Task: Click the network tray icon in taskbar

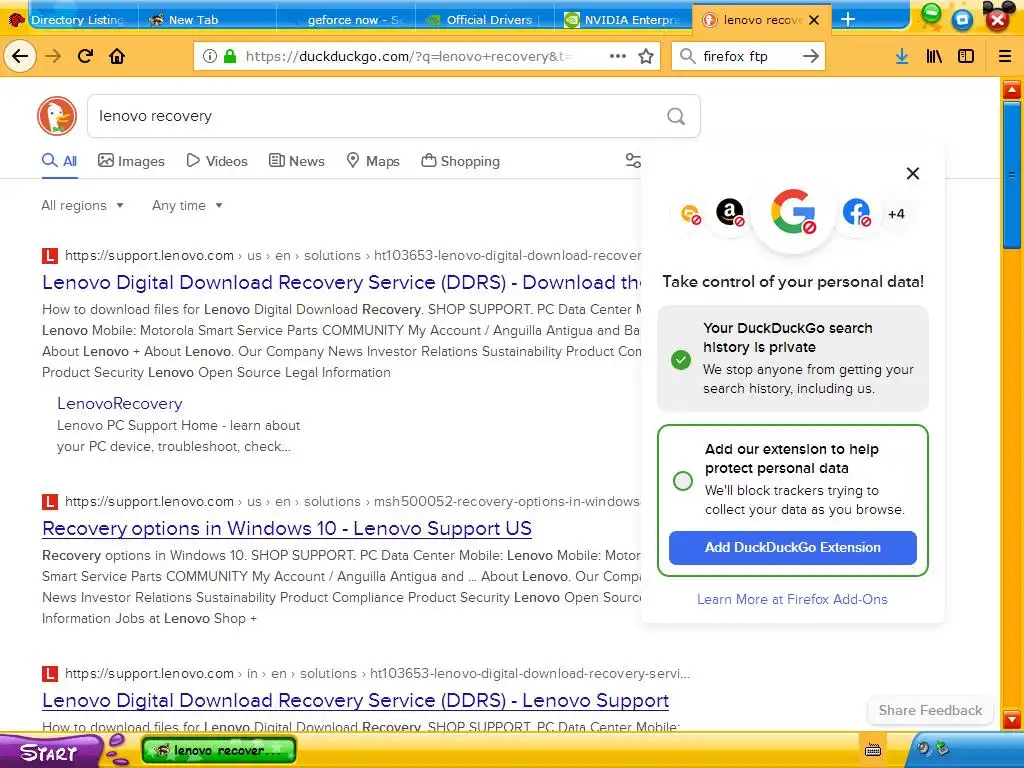Action: coord(942,748)
